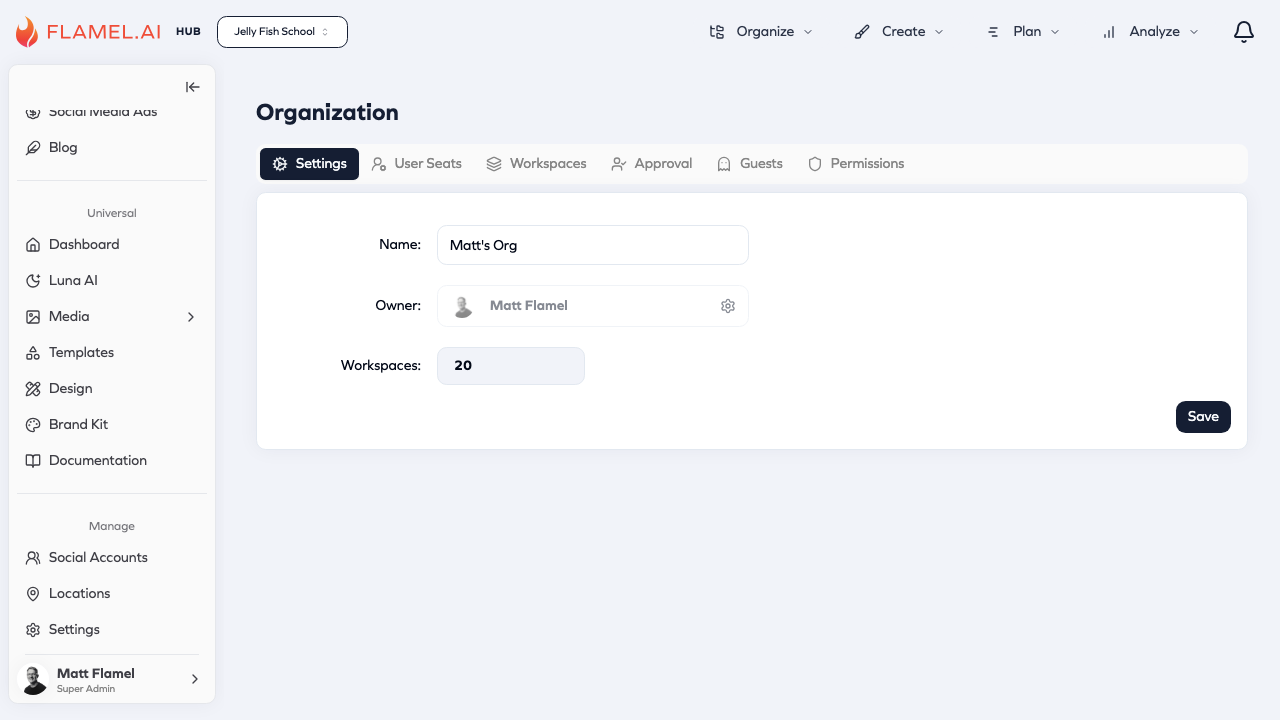Click the Owner field showing Matt Flamel

click(593, 306)
